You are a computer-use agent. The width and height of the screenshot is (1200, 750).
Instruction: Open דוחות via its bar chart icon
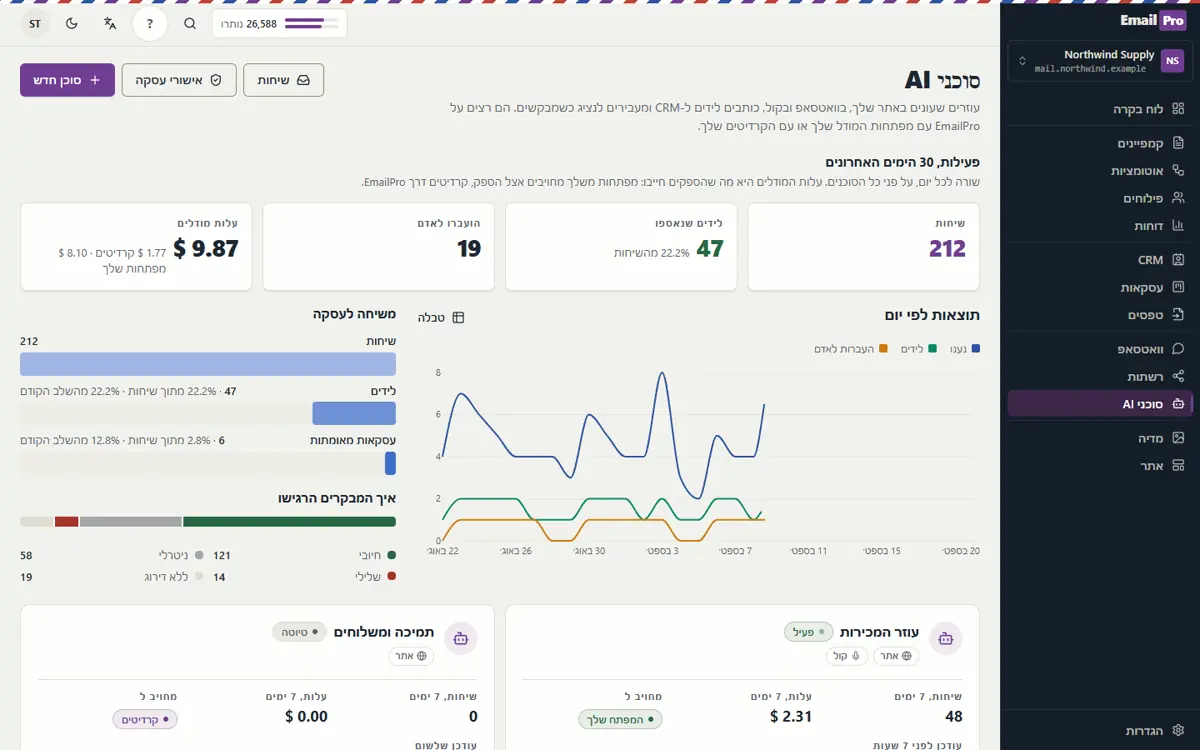click(1178, 226)
